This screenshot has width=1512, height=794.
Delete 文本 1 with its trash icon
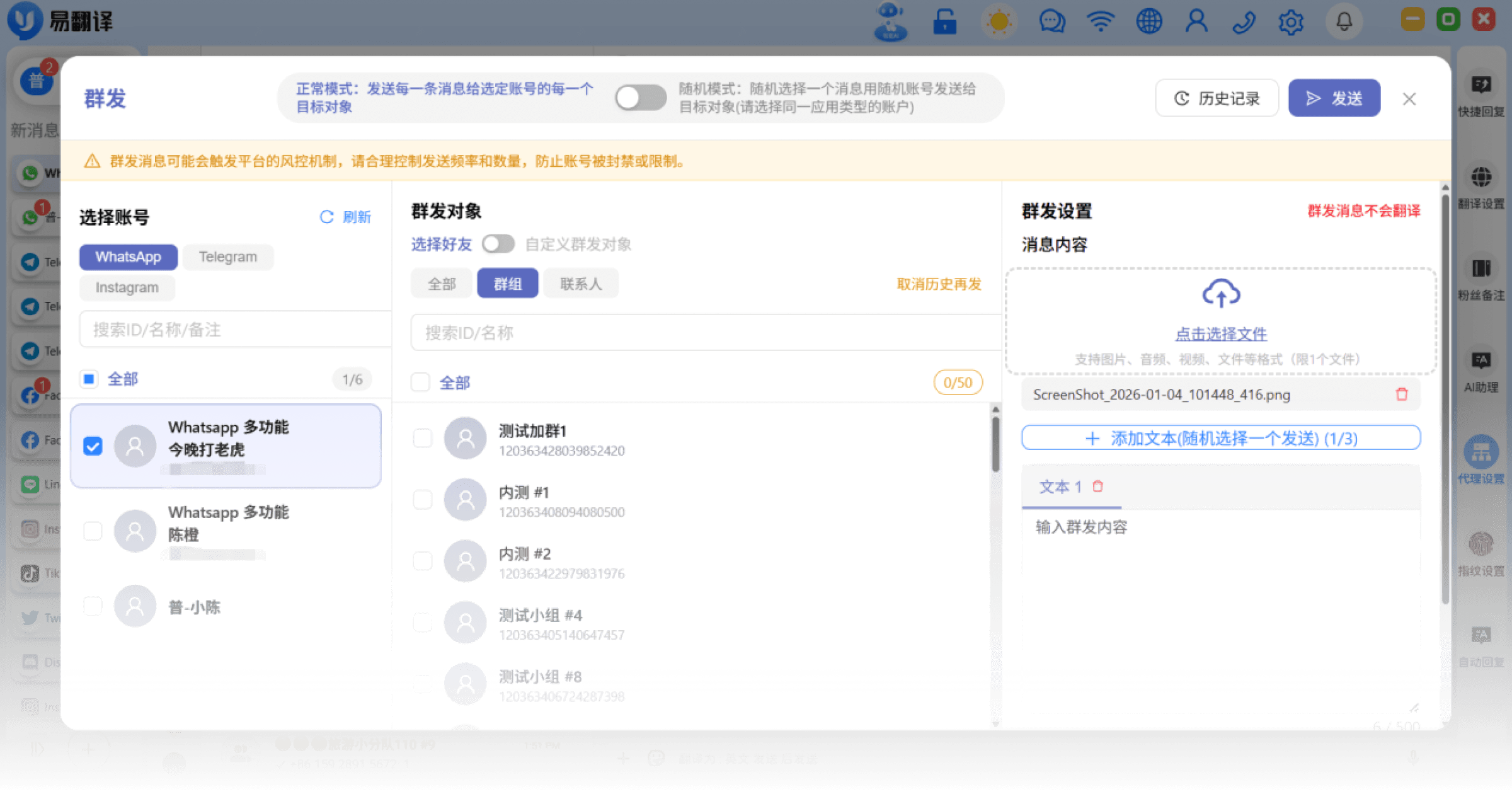1097,486
